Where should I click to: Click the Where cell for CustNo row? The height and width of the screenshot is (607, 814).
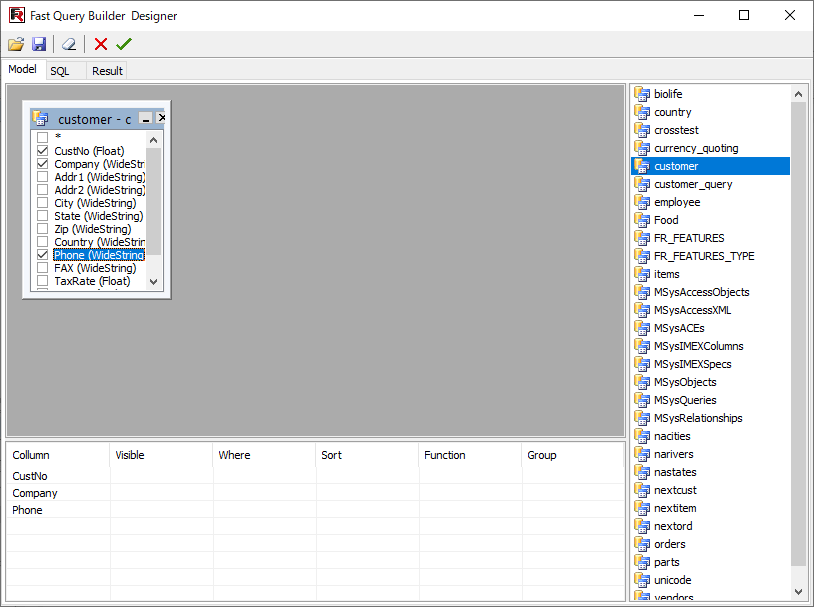[x=264, y=476]
